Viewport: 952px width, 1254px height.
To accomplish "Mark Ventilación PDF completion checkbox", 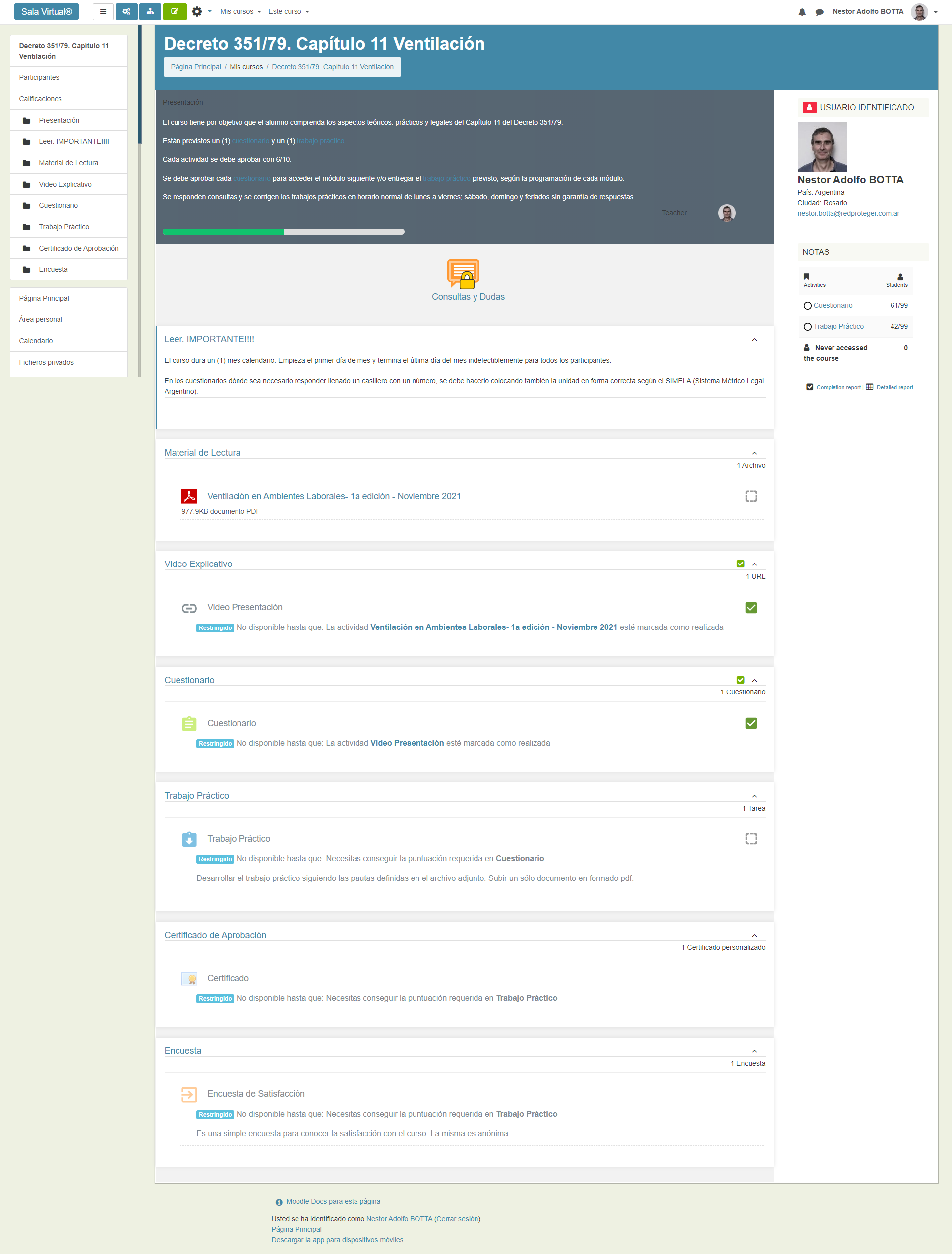I will pos(751,496).
